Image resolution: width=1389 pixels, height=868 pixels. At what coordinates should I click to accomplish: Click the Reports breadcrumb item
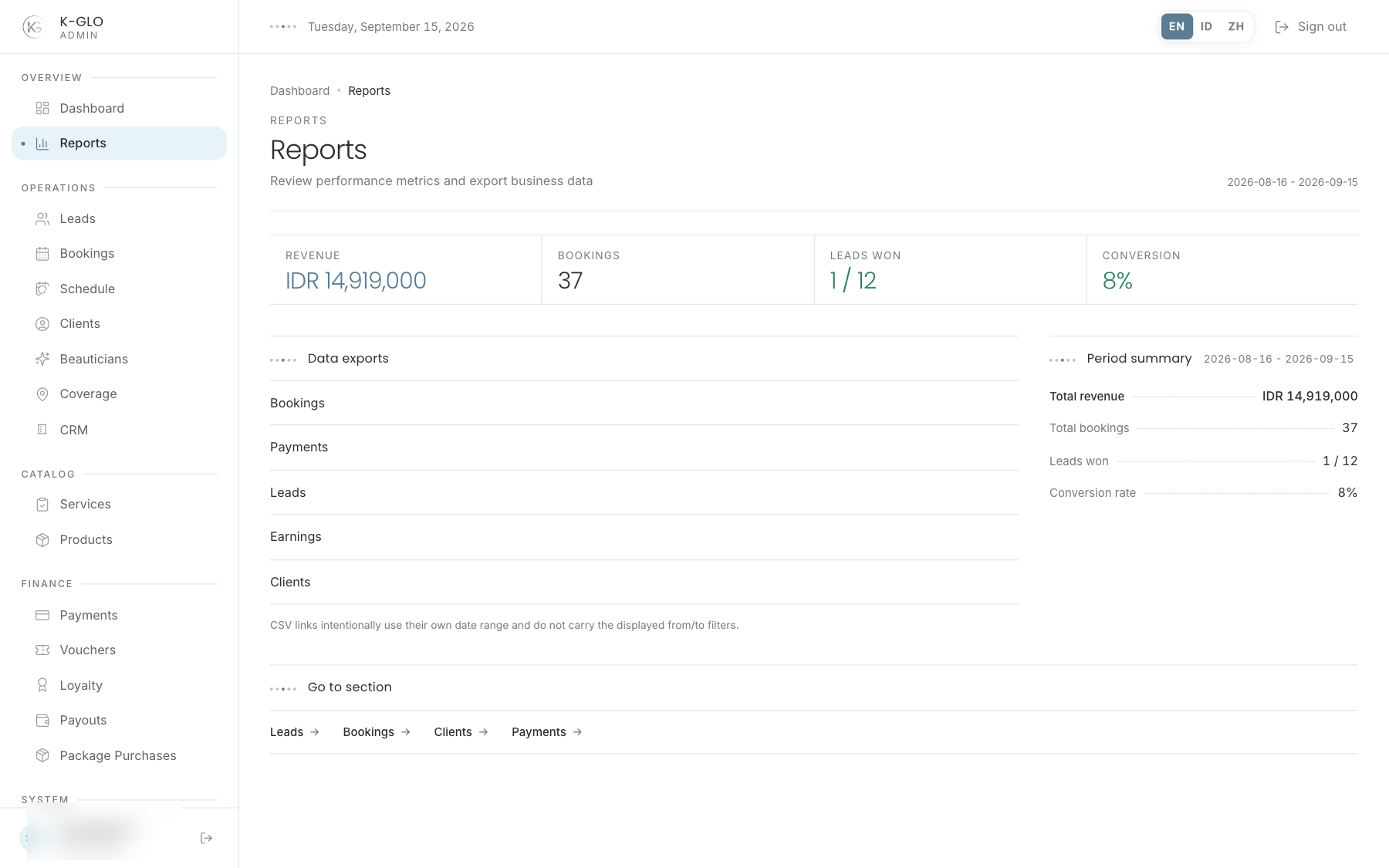click(x=369, y=91)
